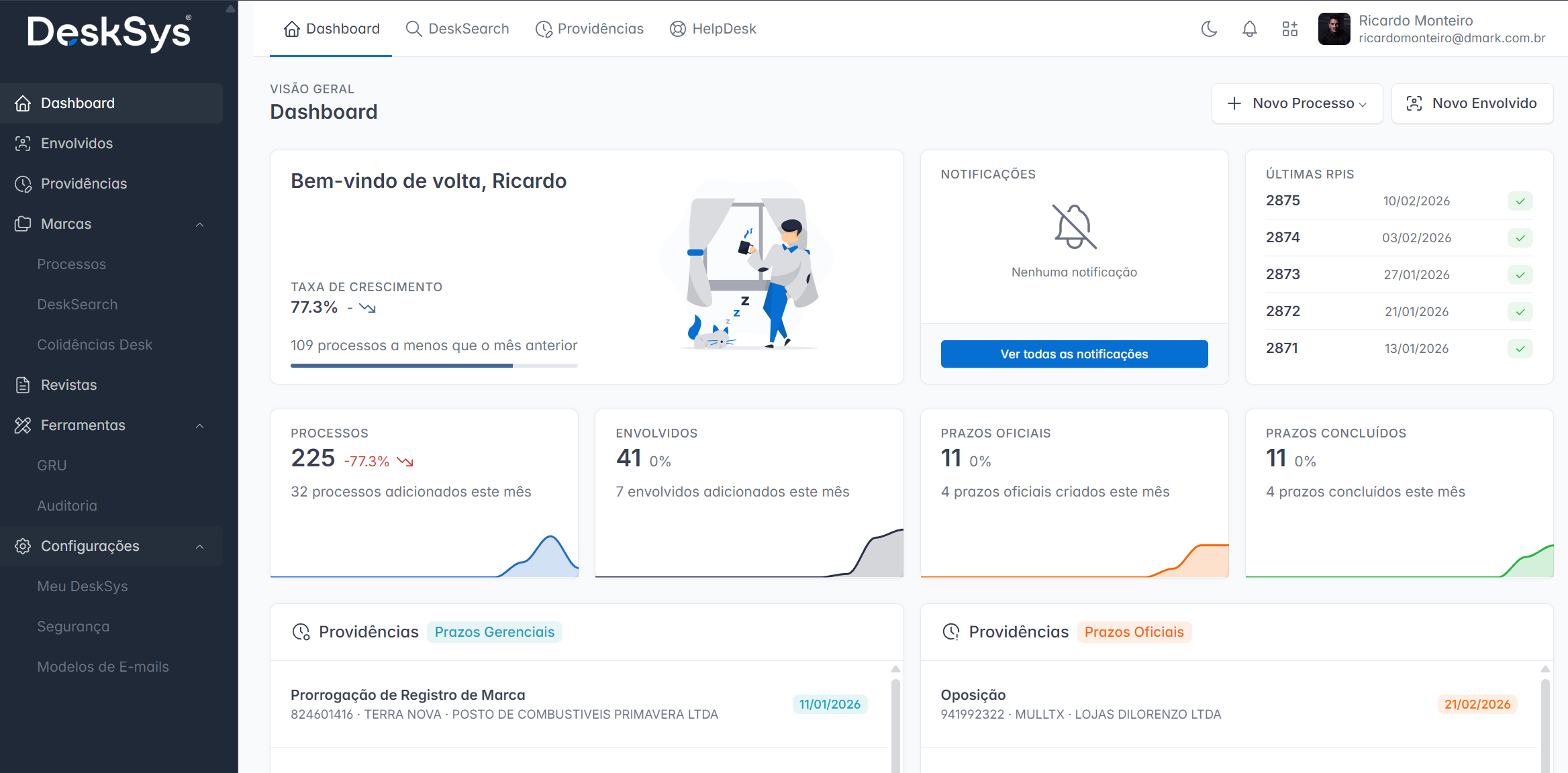The height and width of the screenshot is (773, 1568).
Task: Toggle dark mode moon icon
Action: (1209, 29)
